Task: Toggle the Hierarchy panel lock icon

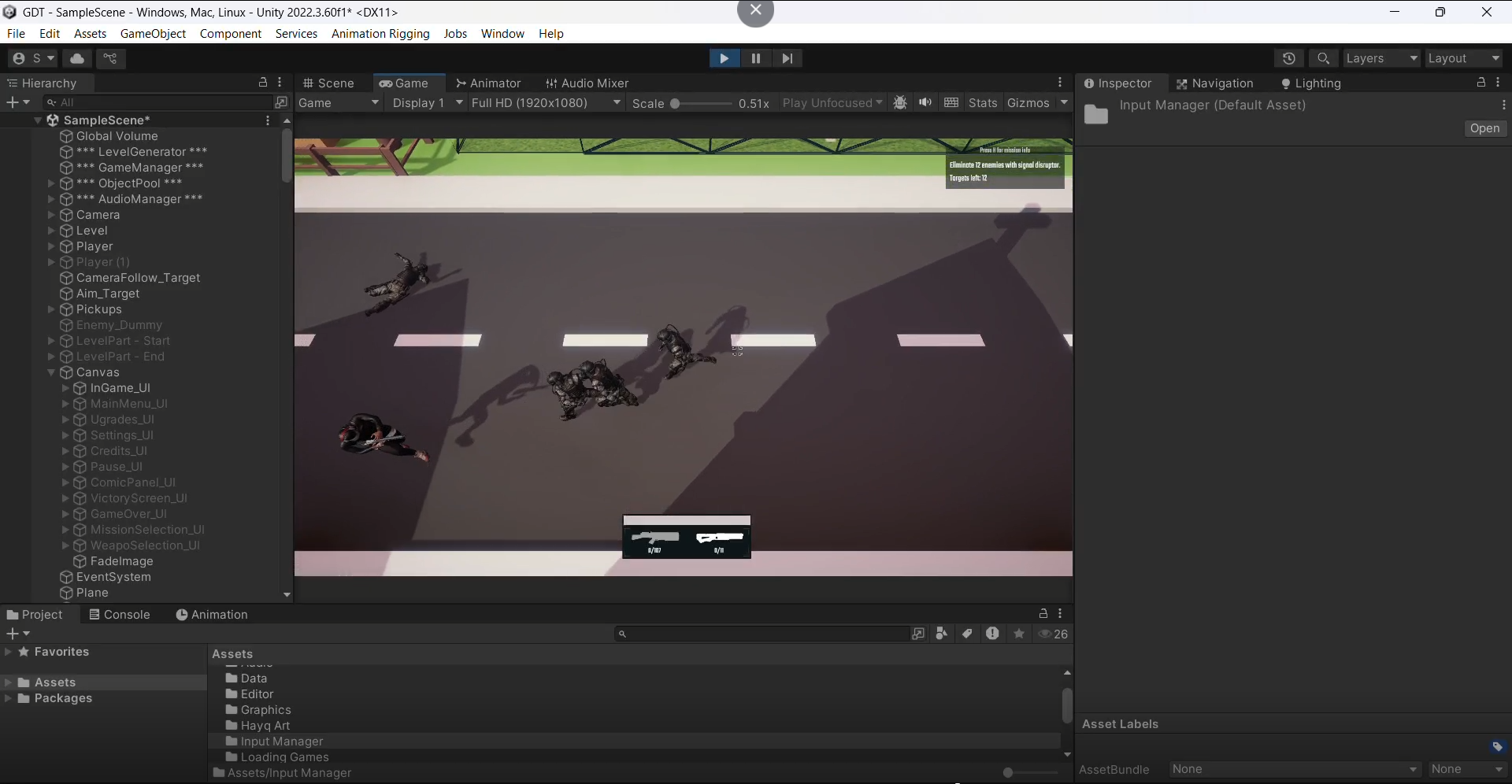Action: [x=263, y=83]
